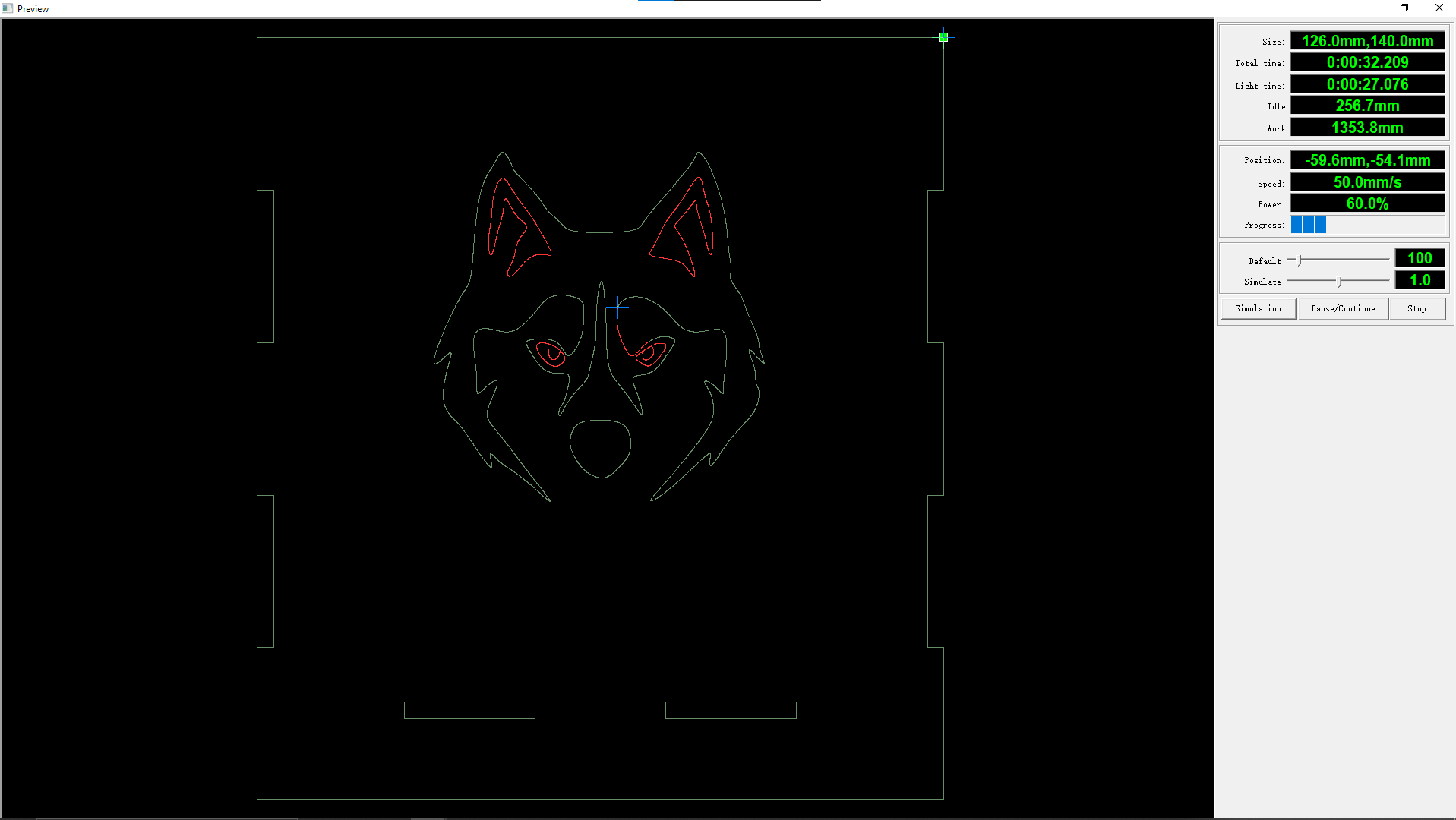Screen dimensions: 1456x820
Task: Click the right rectangular slot in preview
Action: 731,710
